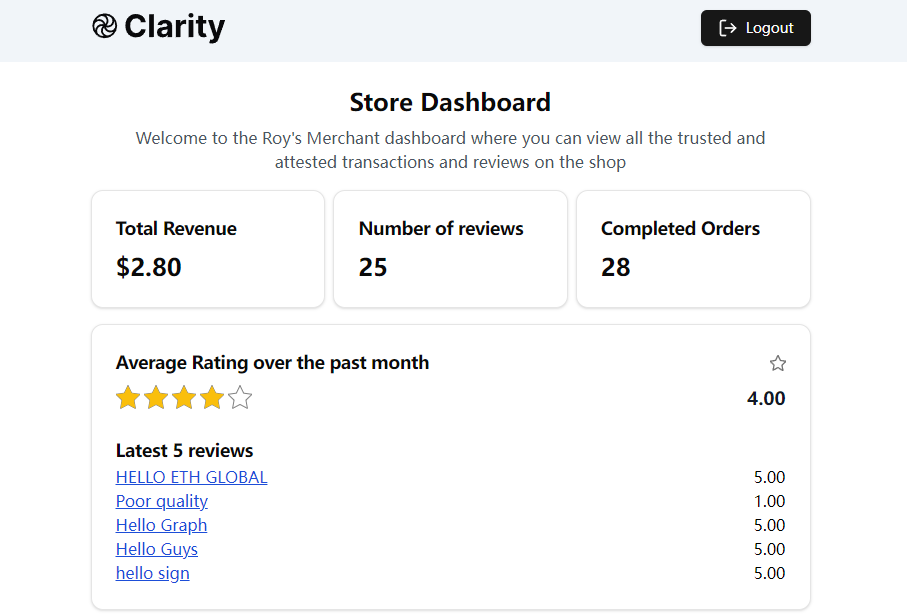Screen dimensions: 907x615
Task: Click the empty fifth rating star
Action: (240, 398)
